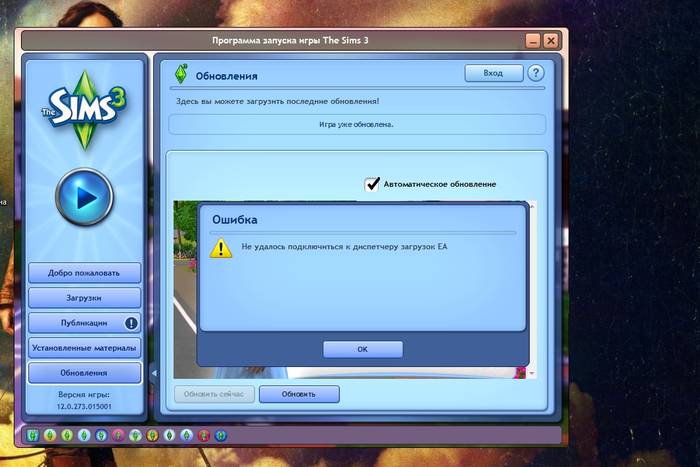The width and height of the screenshot is (700, 467).
Task: Click the Ошибка dialog title
Action: [x=234, y=220]
